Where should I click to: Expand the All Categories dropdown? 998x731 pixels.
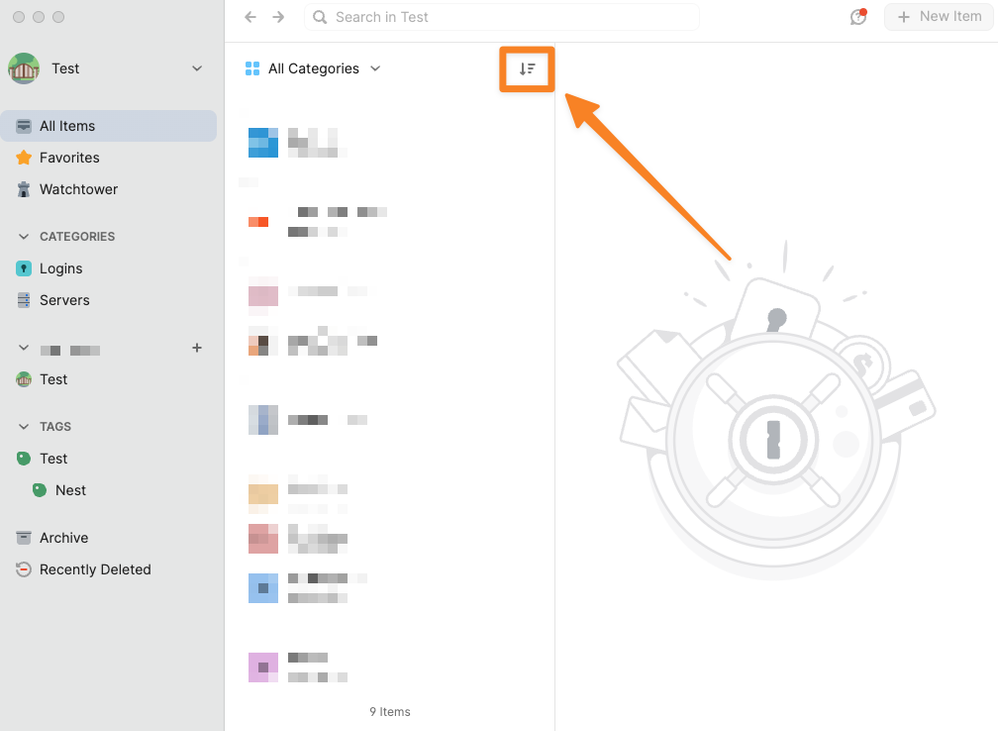click(x=312, y=69)
